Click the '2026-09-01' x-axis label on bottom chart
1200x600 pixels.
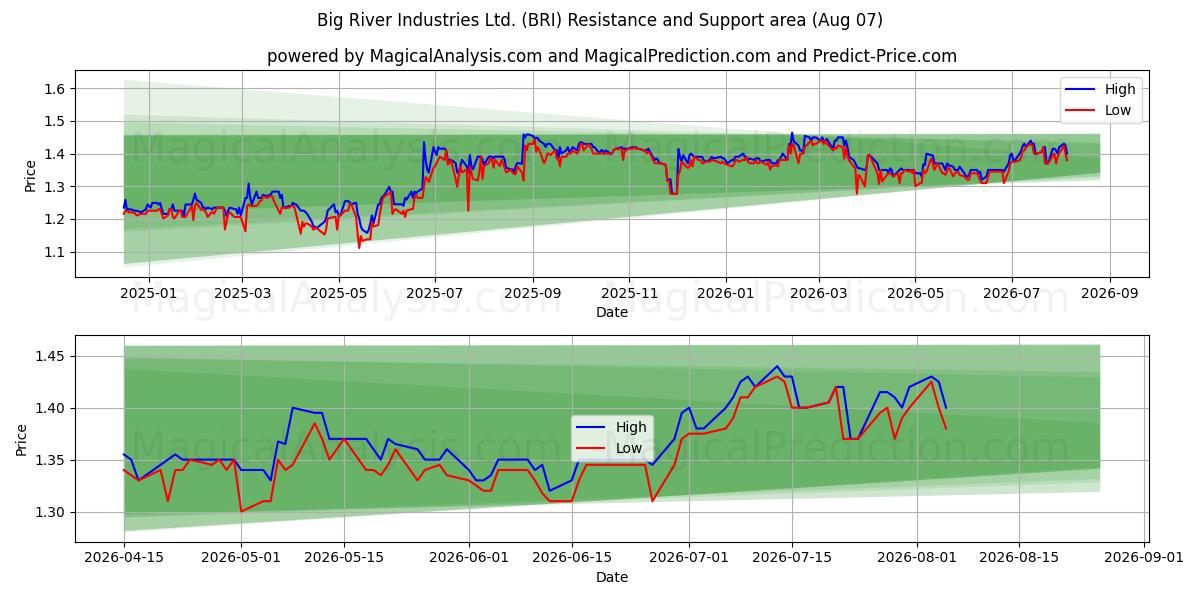pyautogui.click(x=1145, y=558)
